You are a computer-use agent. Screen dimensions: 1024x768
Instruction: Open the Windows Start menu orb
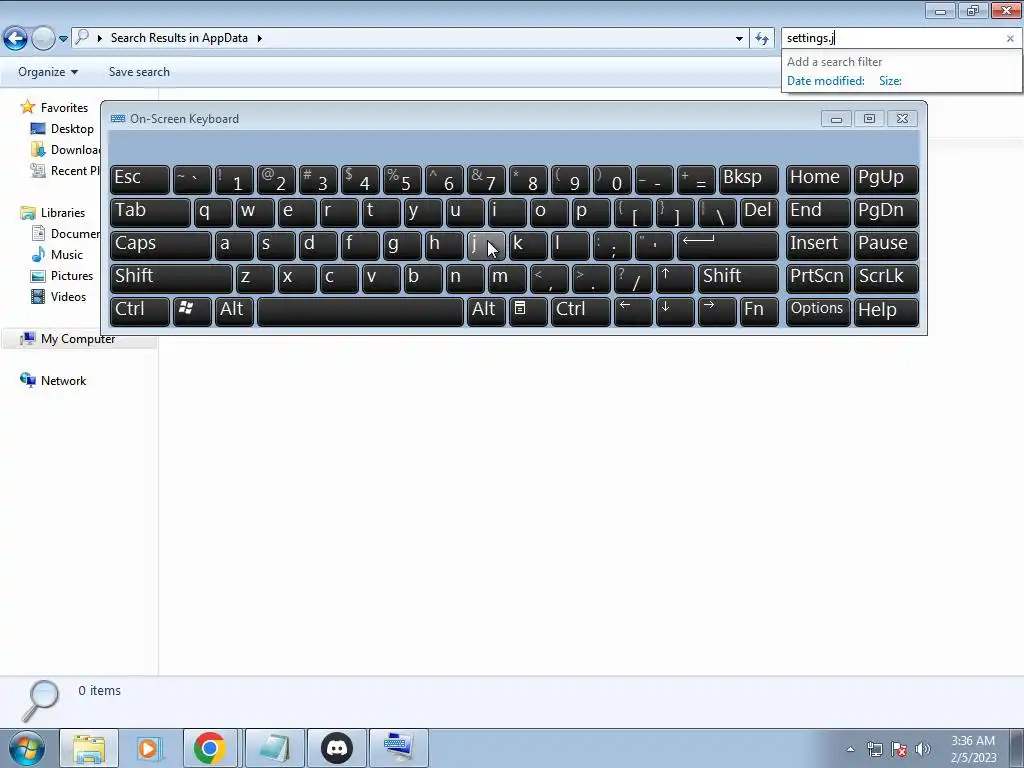pos(27,748)
